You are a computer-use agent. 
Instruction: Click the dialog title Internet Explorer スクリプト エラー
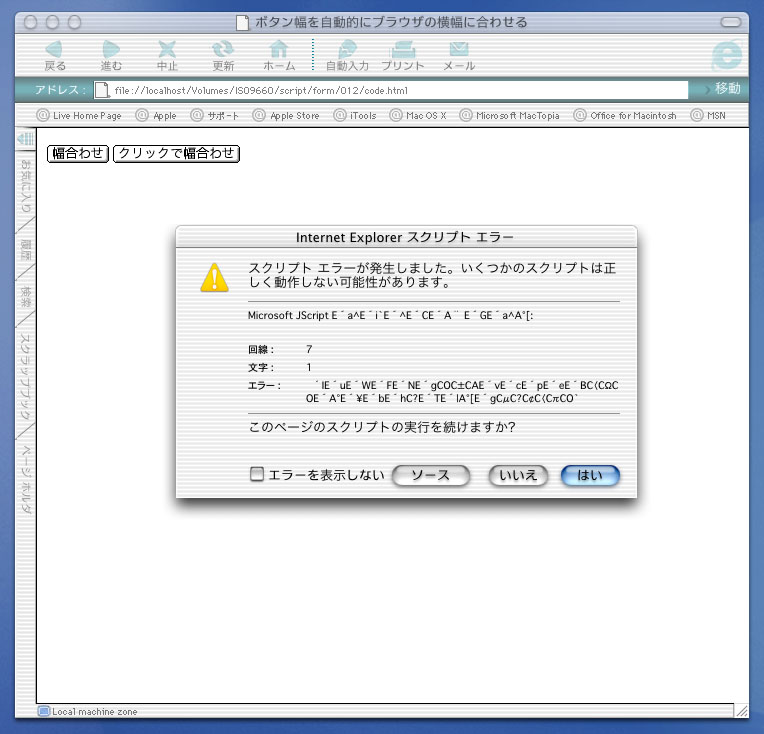point(404,237)
